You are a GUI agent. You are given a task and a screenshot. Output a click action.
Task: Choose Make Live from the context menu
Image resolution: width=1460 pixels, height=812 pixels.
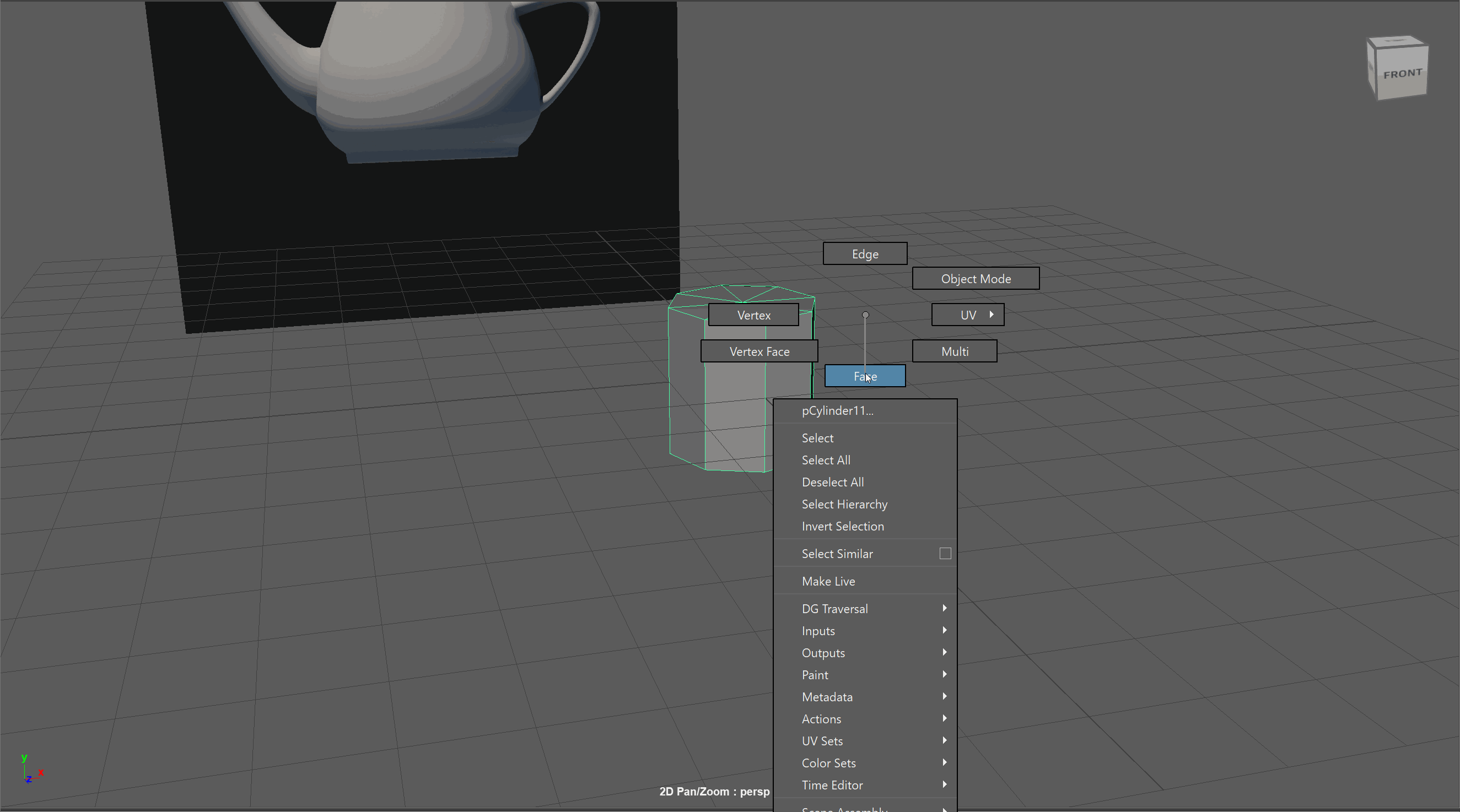(x=828, y=581)
